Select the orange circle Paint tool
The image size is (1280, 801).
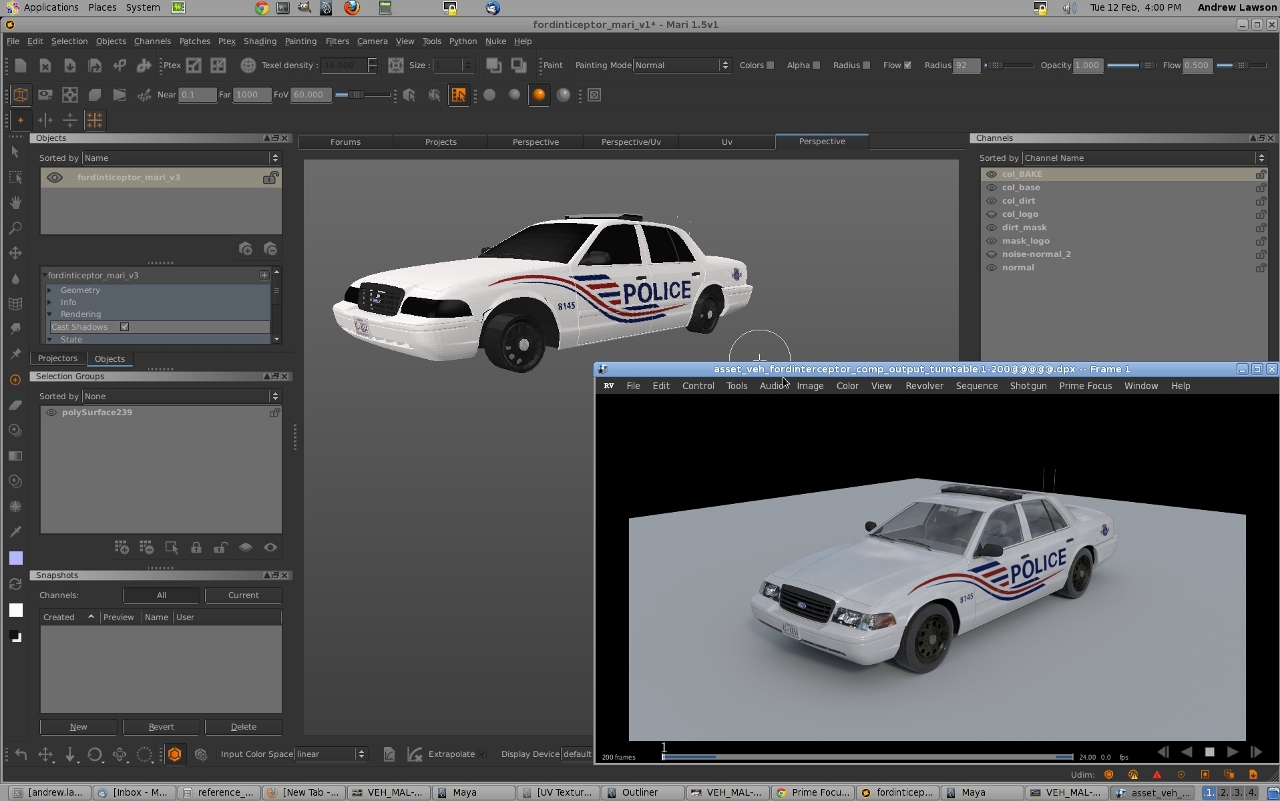pos(15,380)
